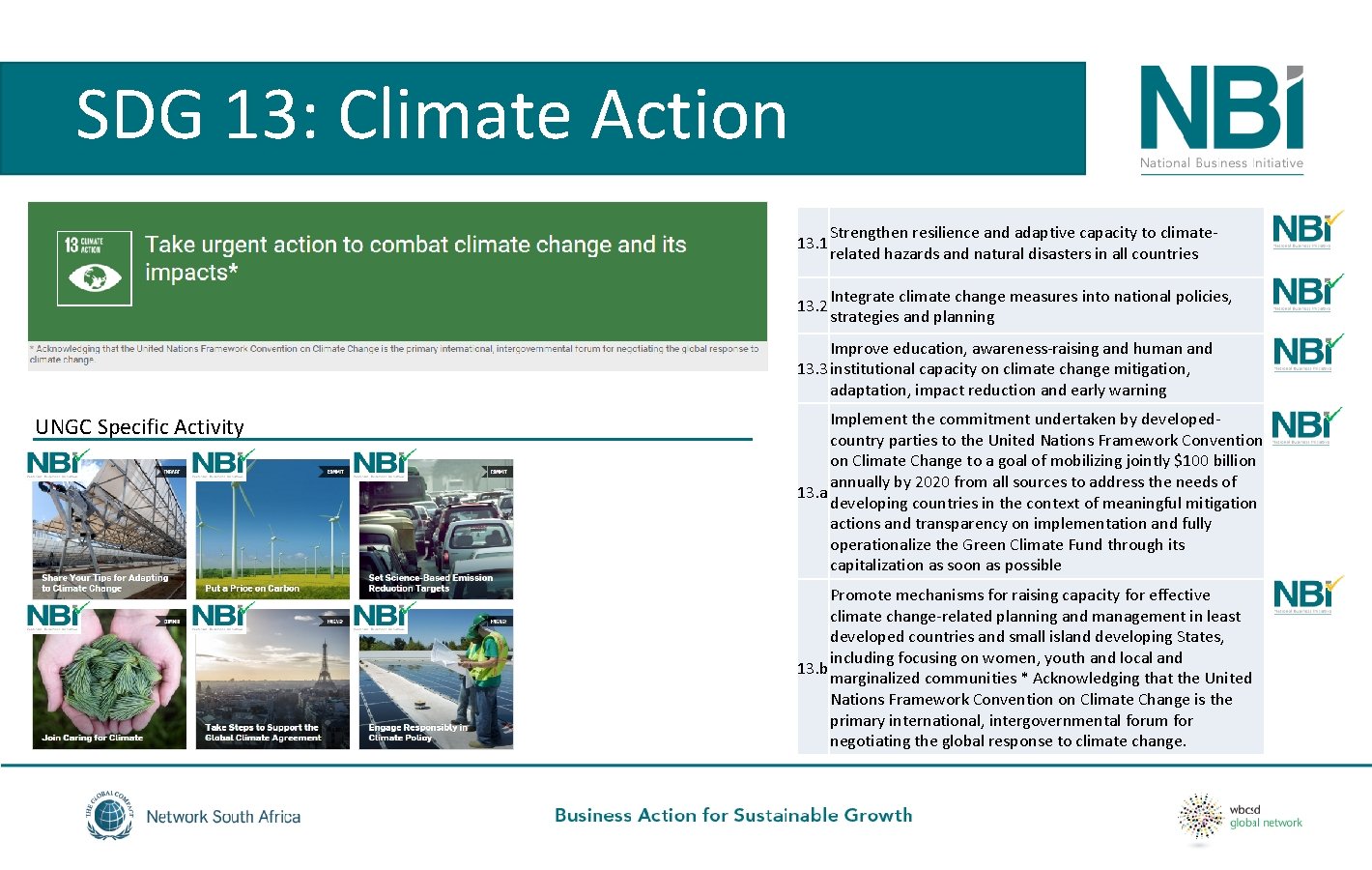The image size is (1372, 870).
Task: Open the wbcsd global network logo
Action: (1240, 817)
